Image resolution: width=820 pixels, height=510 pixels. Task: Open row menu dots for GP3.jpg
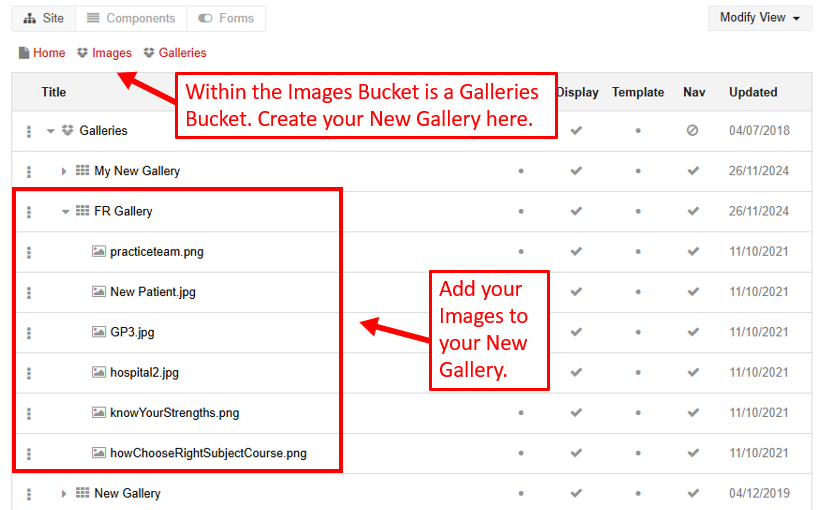click(29, 333)
